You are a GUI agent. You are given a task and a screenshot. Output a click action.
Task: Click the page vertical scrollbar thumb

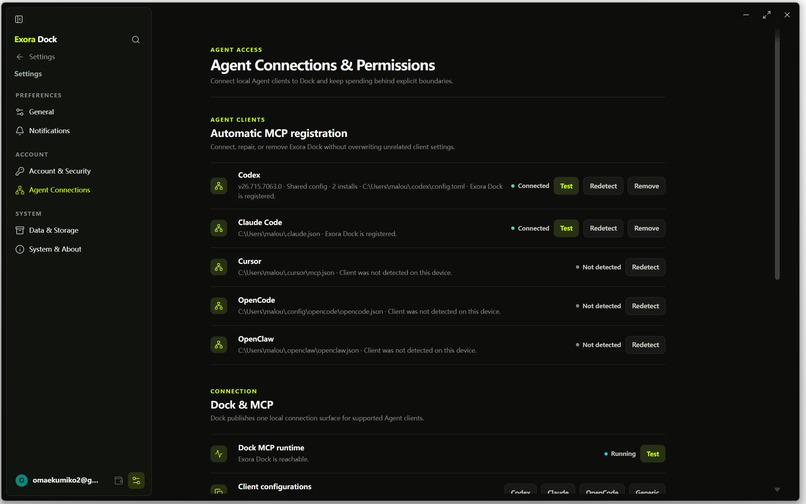pyautogui.click(x=777, y=154)
